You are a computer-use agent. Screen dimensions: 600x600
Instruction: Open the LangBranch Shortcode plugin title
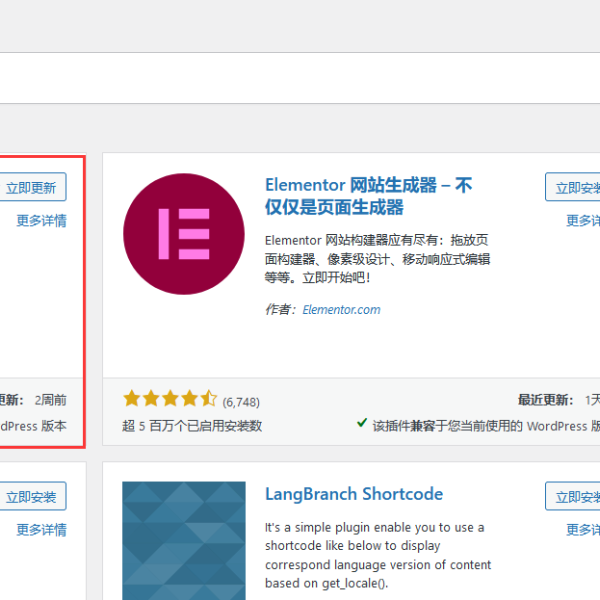coord(354,494)
